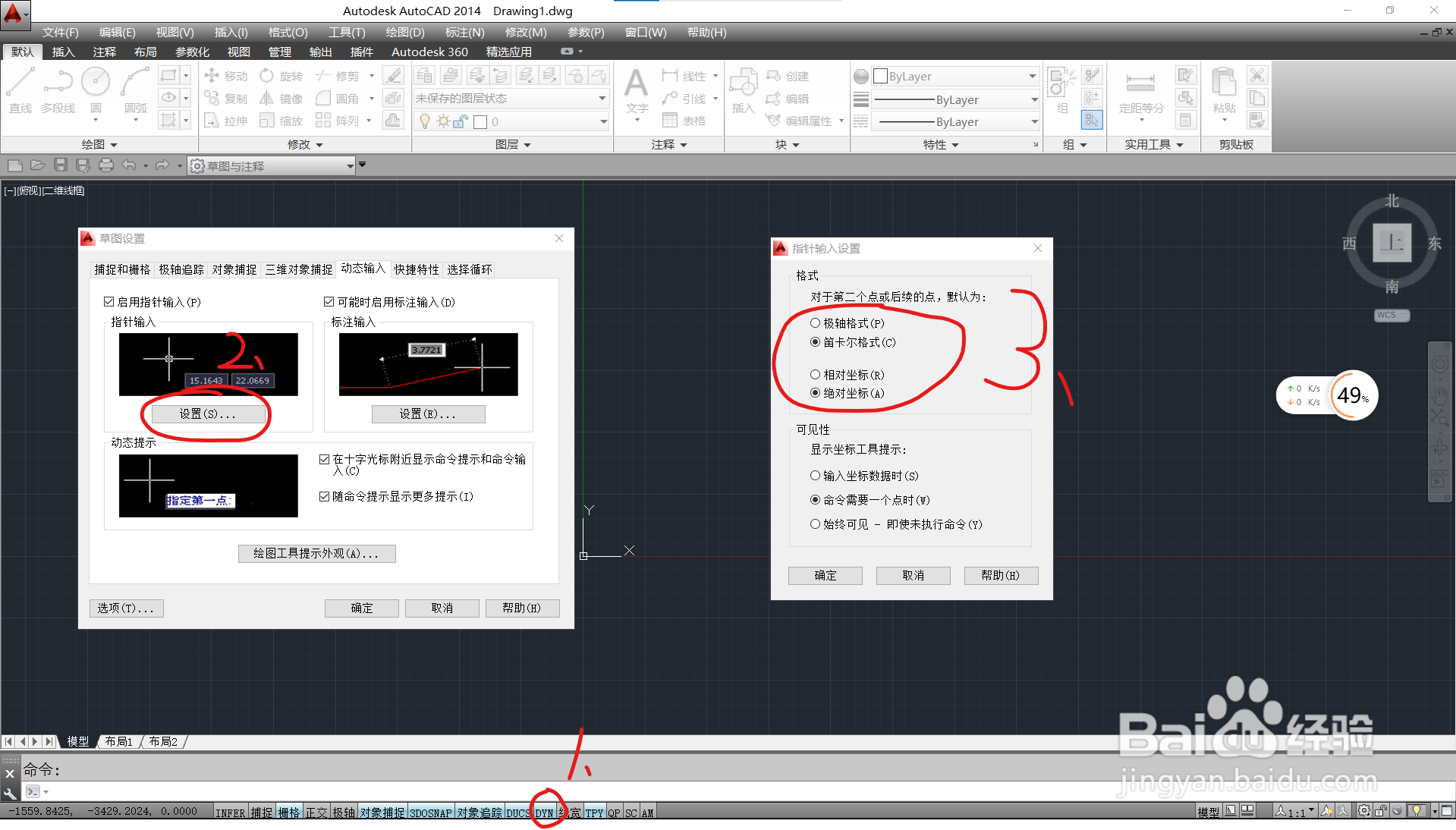Toggle 在十字光标附近显示命令提示 checkbox
This screenshot has height=830, width=1456.
pos(324,459)
